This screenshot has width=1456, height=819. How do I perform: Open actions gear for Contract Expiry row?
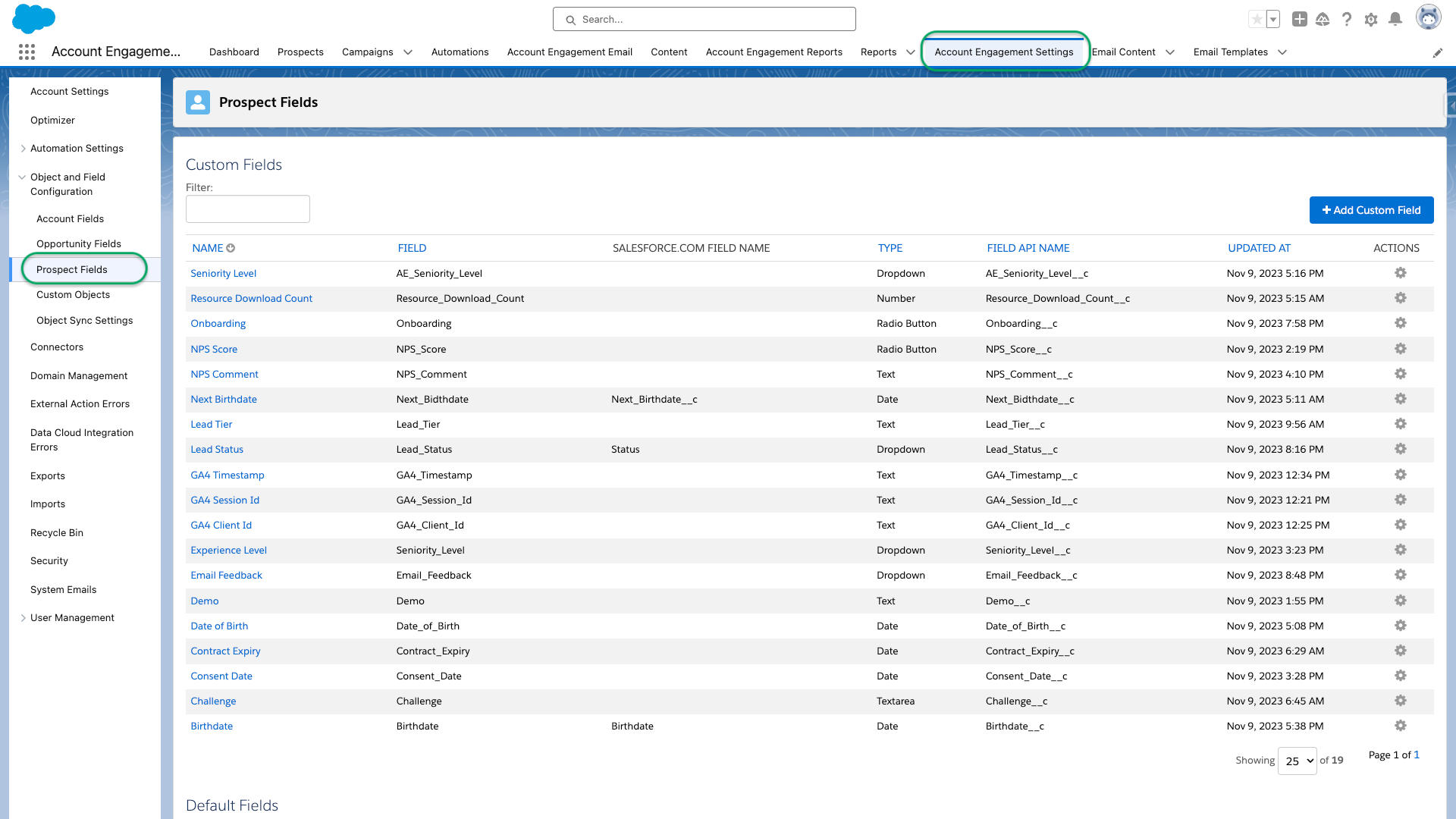tap(1401, 651)
